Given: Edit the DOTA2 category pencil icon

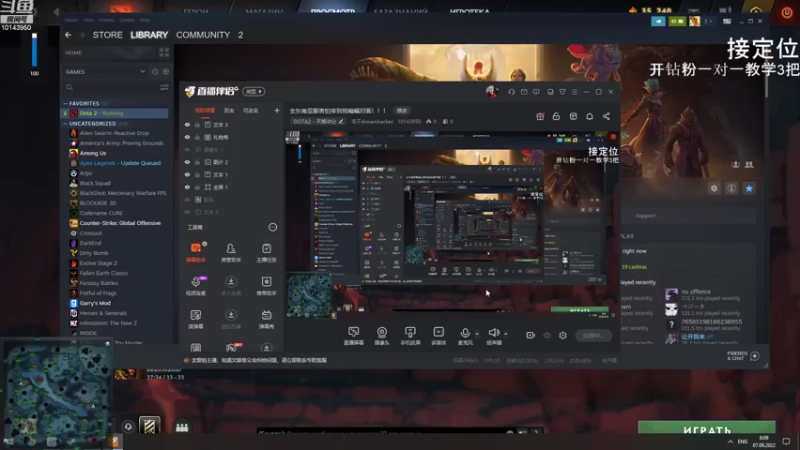Looking at the screenshot, I should 341,121.
